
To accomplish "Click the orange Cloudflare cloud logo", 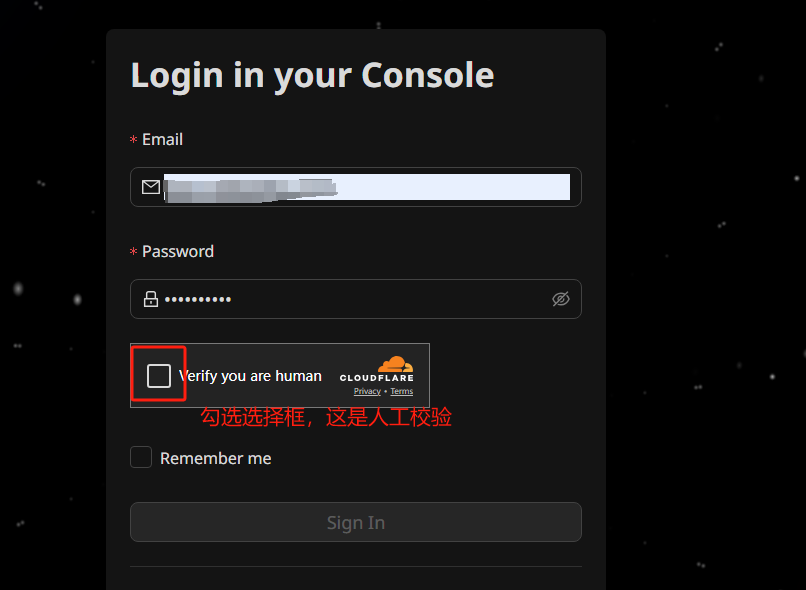I will coord(395,364).
